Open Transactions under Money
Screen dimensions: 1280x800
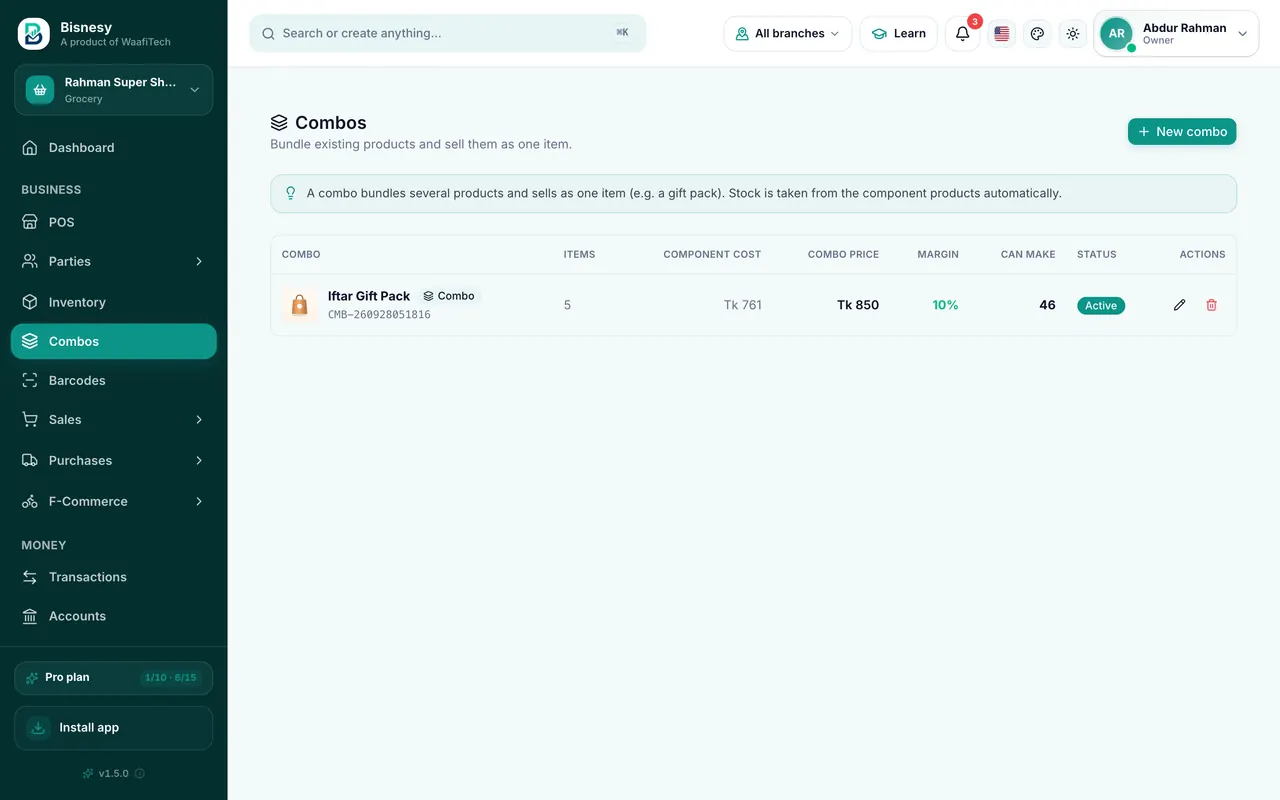coord(114,577)
